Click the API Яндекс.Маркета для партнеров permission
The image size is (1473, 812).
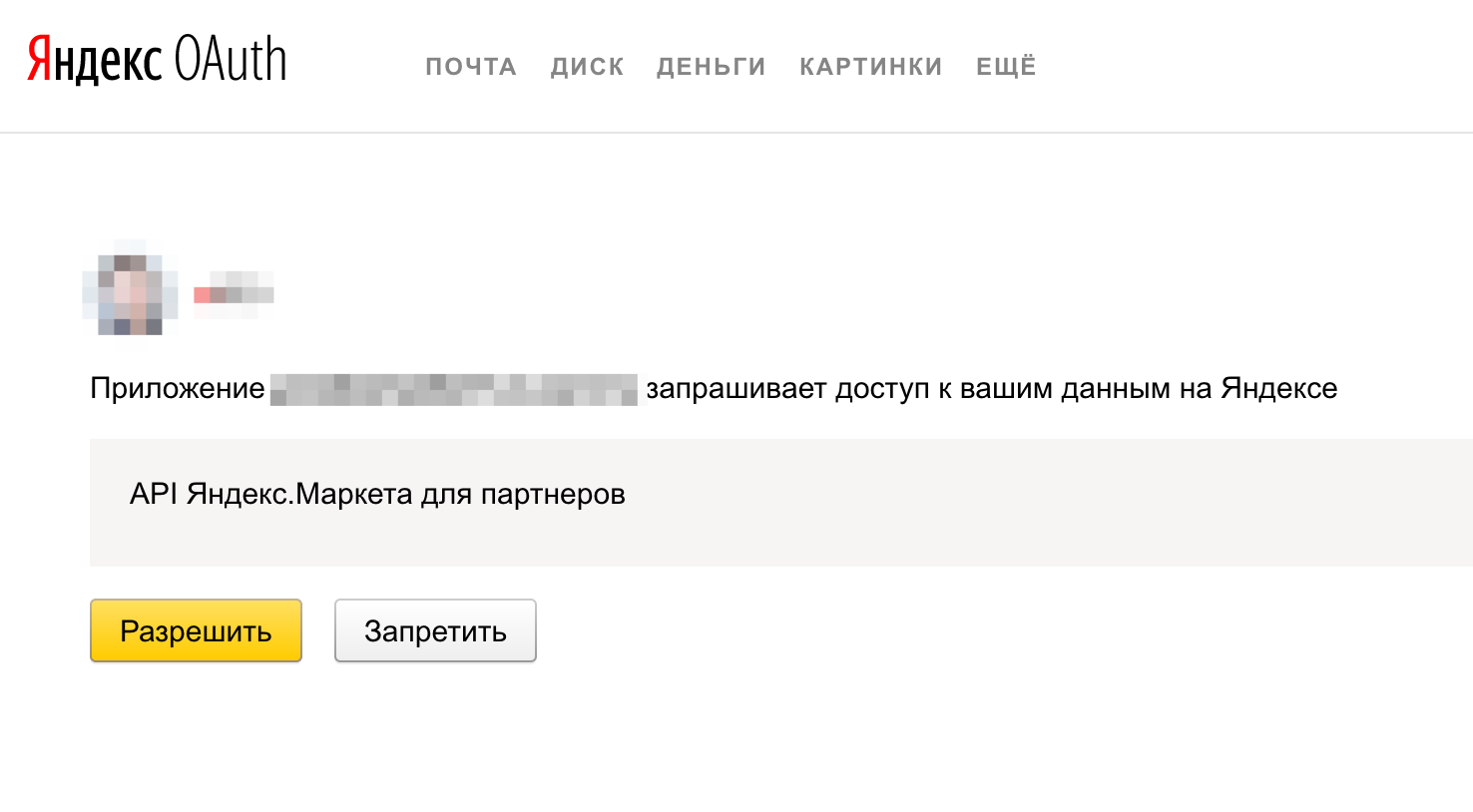(x=377, y=495)
